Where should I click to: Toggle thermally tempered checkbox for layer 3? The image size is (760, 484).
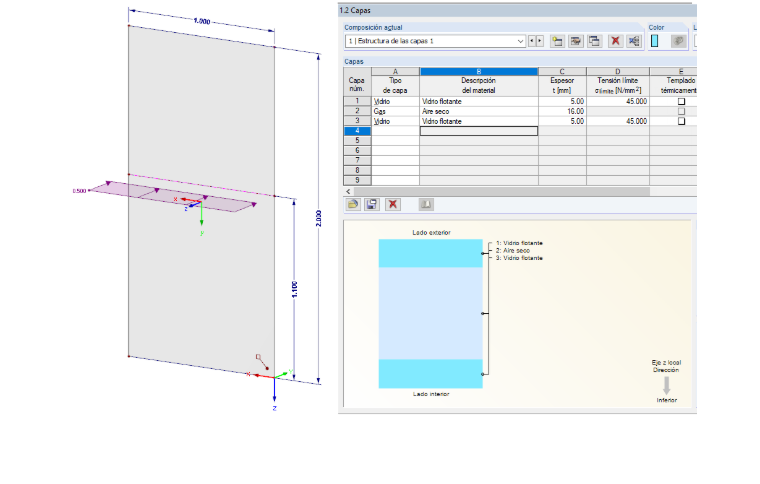(681, 121)
